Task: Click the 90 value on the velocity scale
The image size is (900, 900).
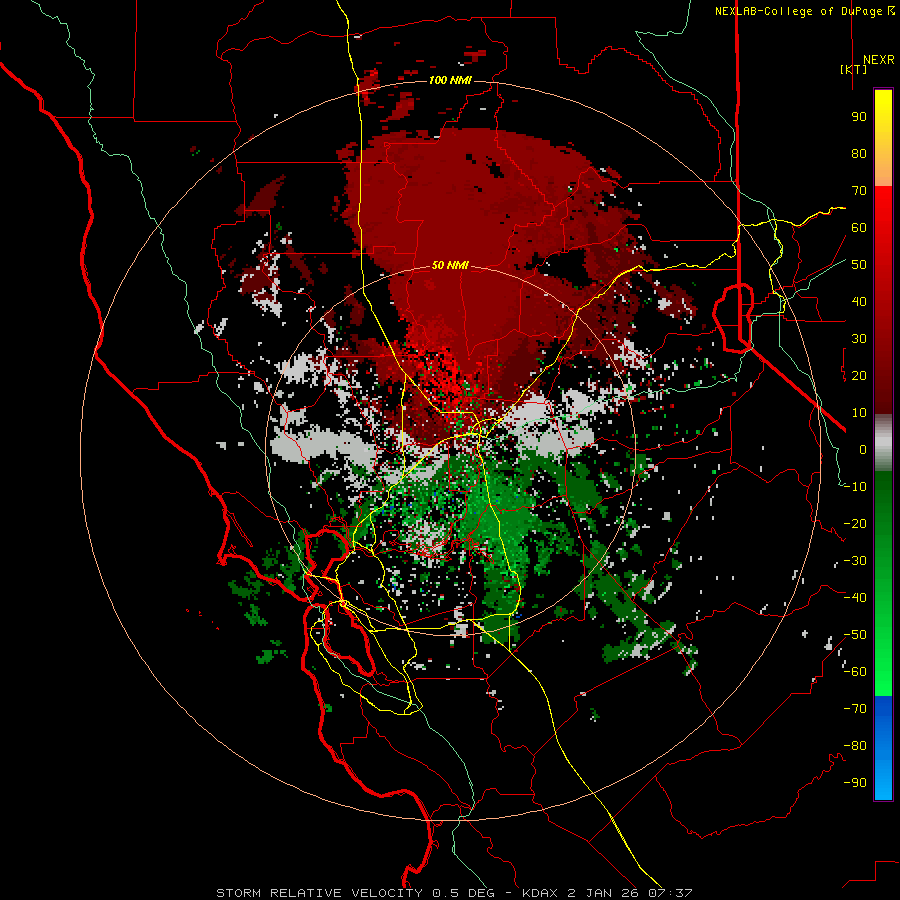Action: [x=859, y=117]
